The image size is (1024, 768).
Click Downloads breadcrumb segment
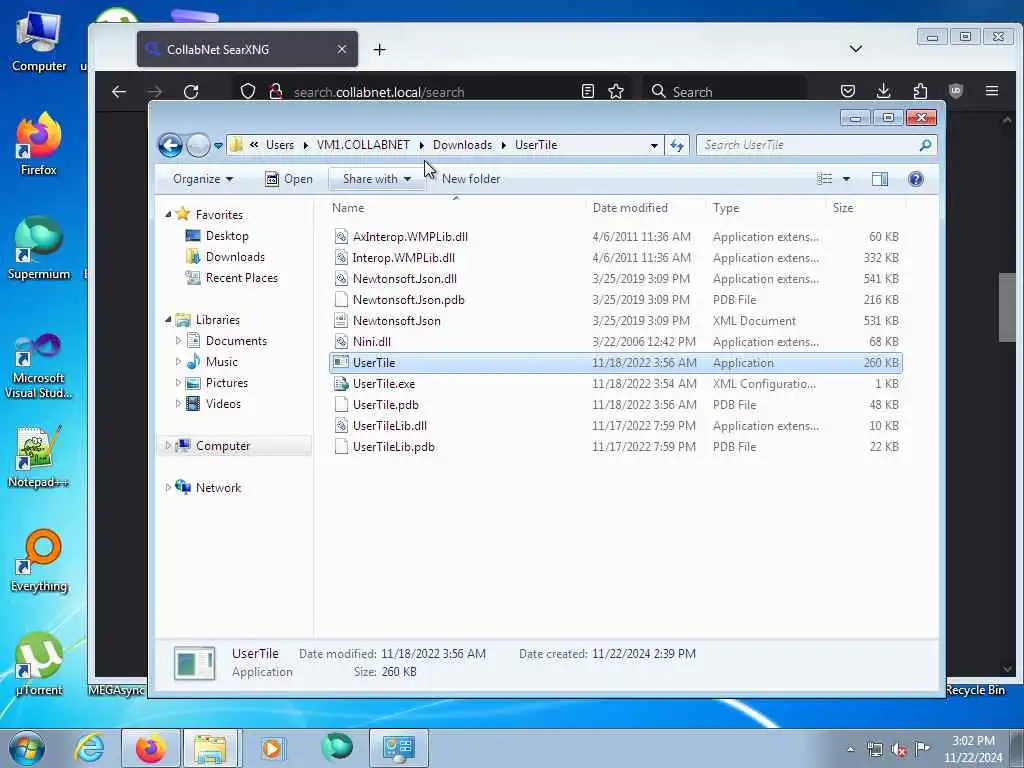click(462, 145)
